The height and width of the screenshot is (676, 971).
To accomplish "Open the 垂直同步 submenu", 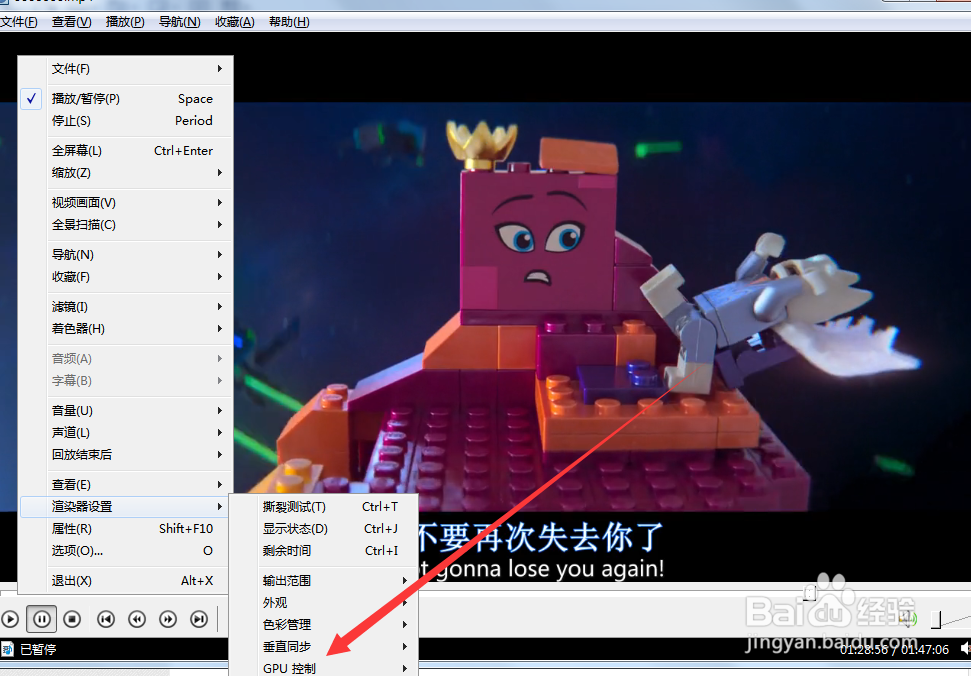I will tap(288, 646).
